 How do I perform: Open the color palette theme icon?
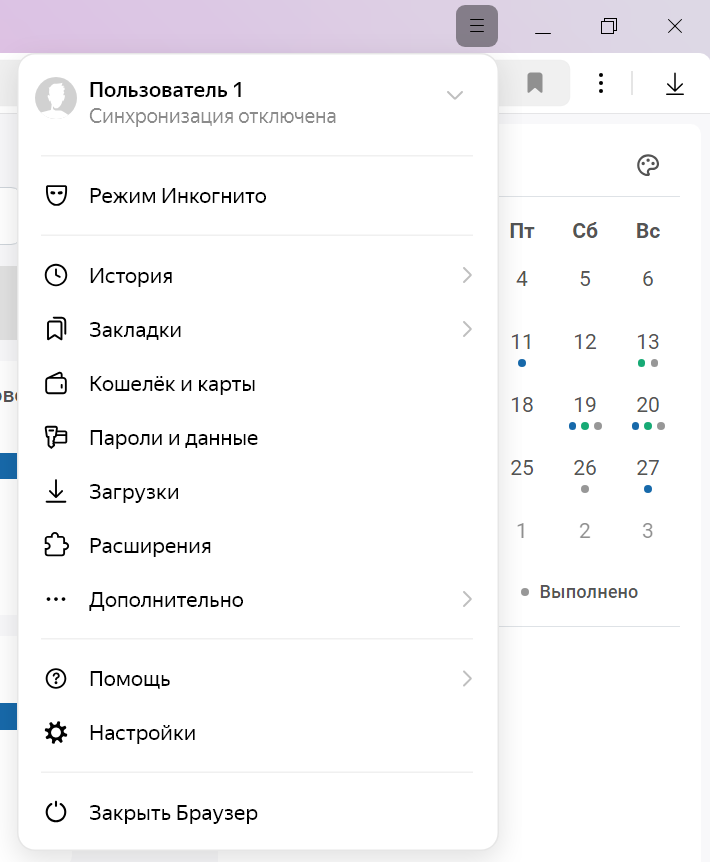[x=648, y=165]
